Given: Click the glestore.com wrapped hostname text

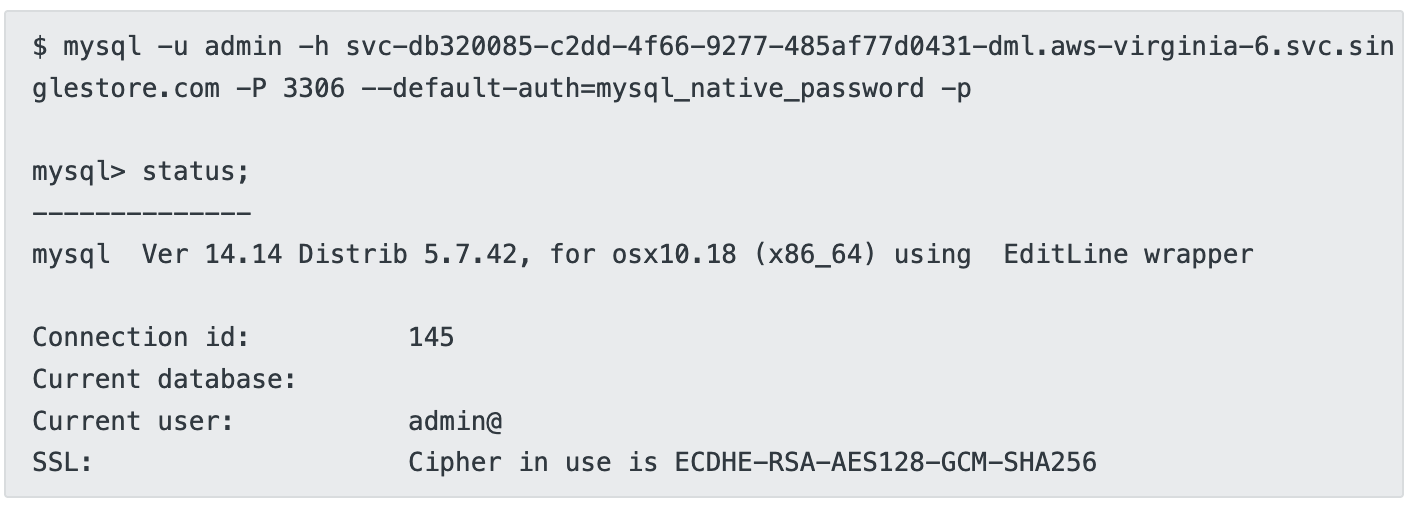Looking at the screenshot, I should 126,89.
